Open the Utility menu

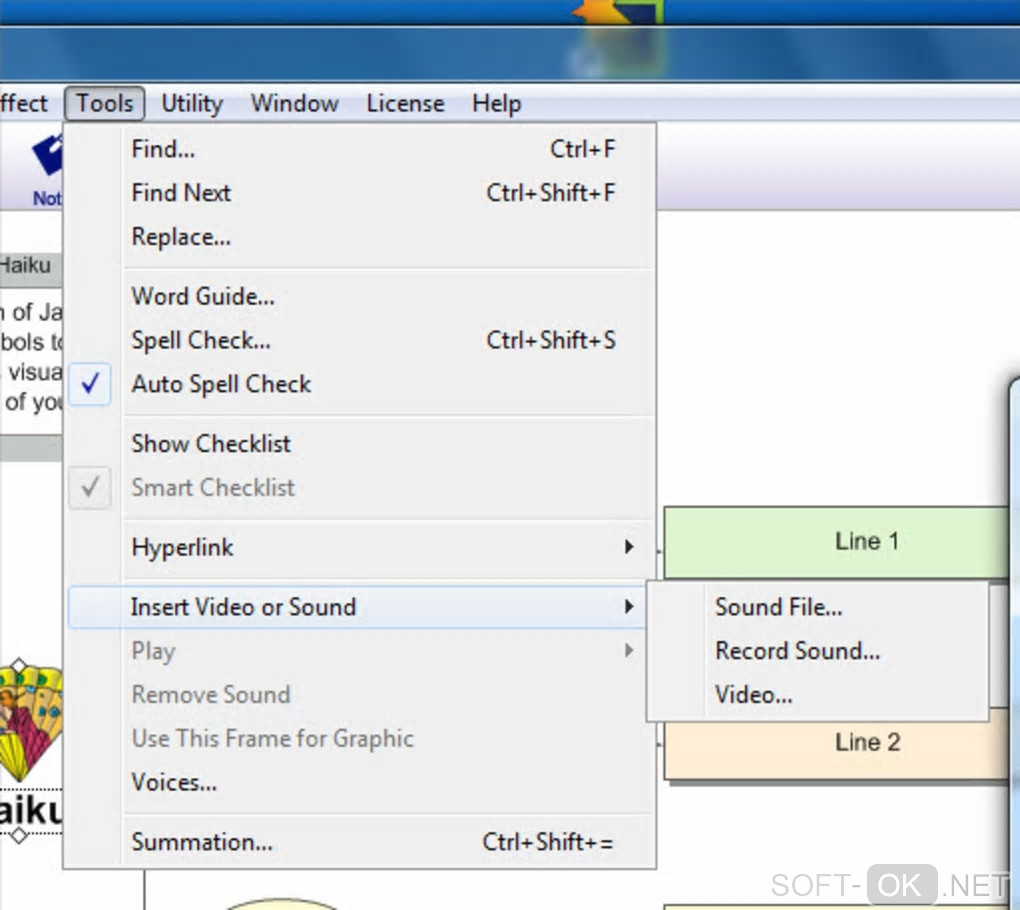coord(191,103)
